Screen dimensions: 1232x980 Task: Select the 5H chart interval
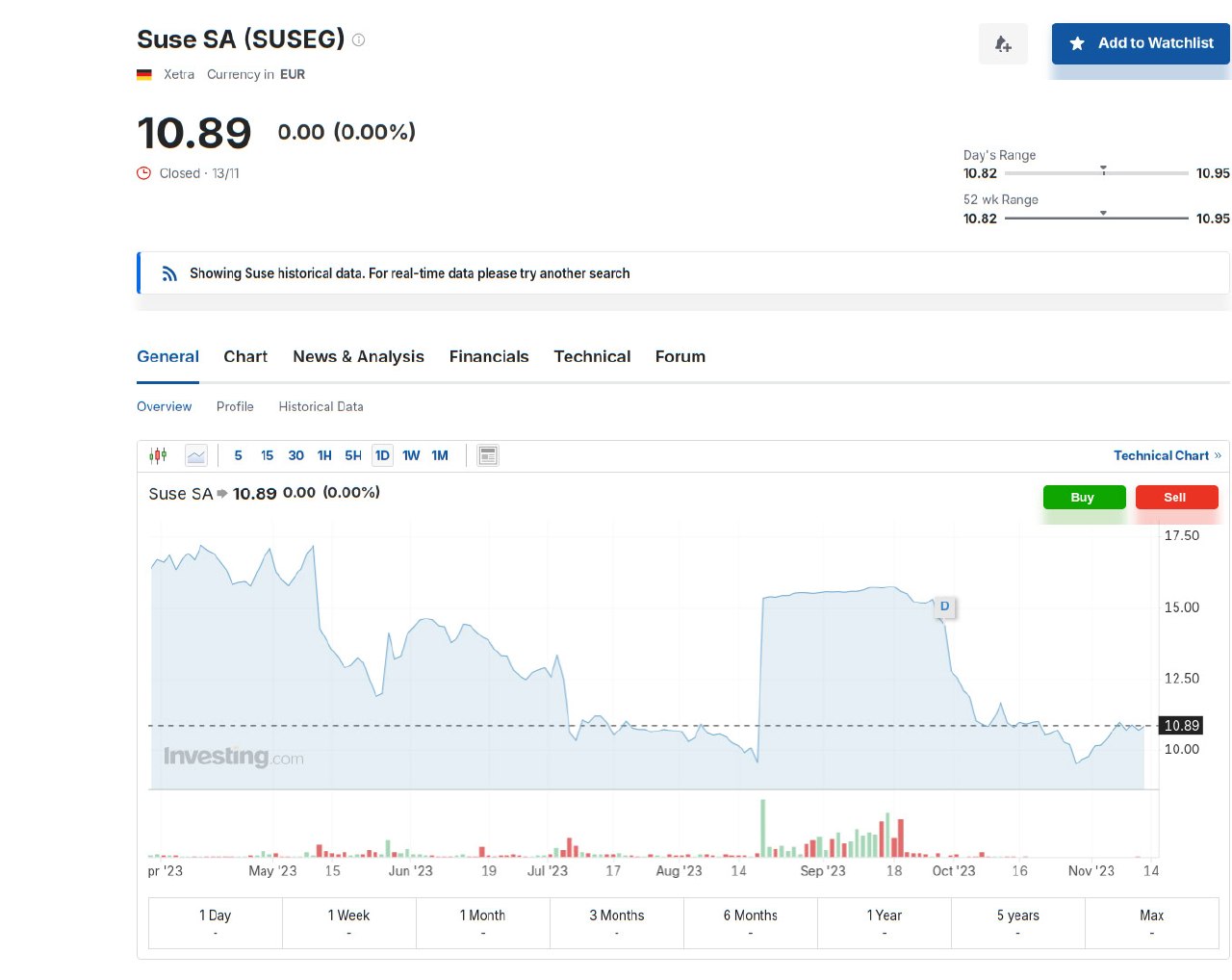click(353, 455)
